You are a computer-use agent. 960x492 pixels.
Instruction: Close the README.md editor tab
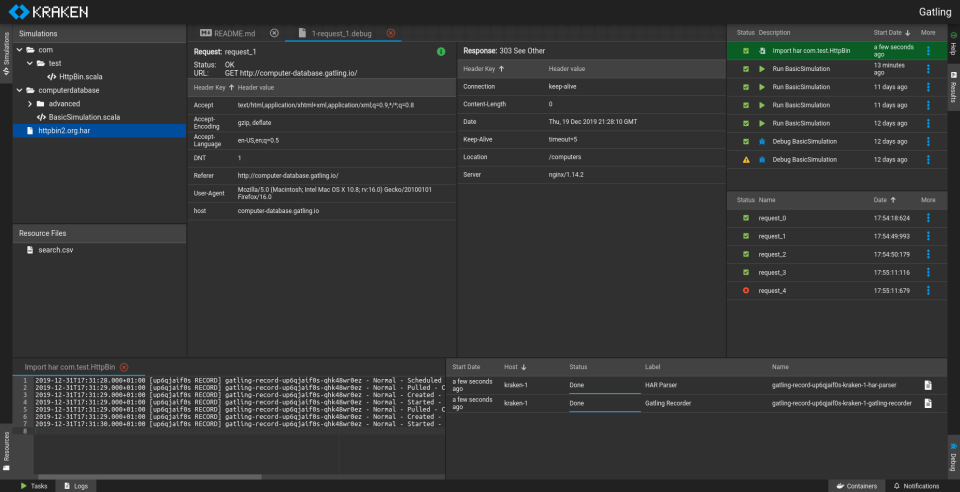coord(274,33)
